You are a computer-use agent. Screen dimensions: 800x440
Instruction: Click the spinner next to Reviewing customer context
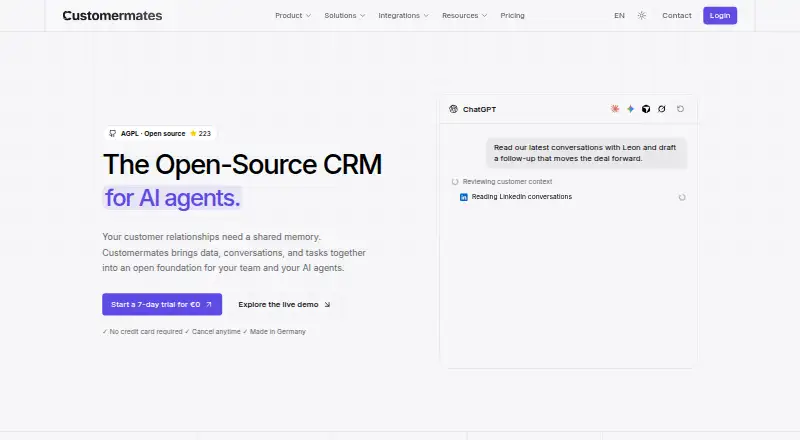[x=455, y=182]
